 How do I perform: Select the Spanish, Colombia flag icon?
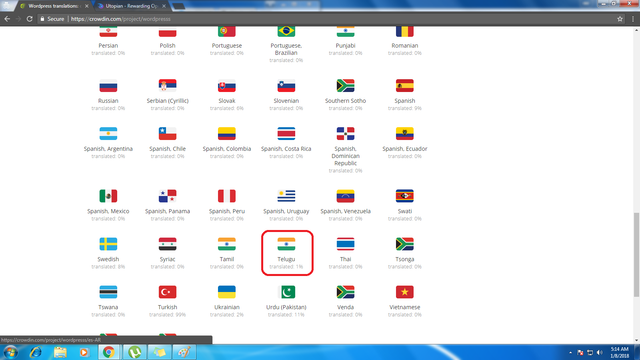227,134
